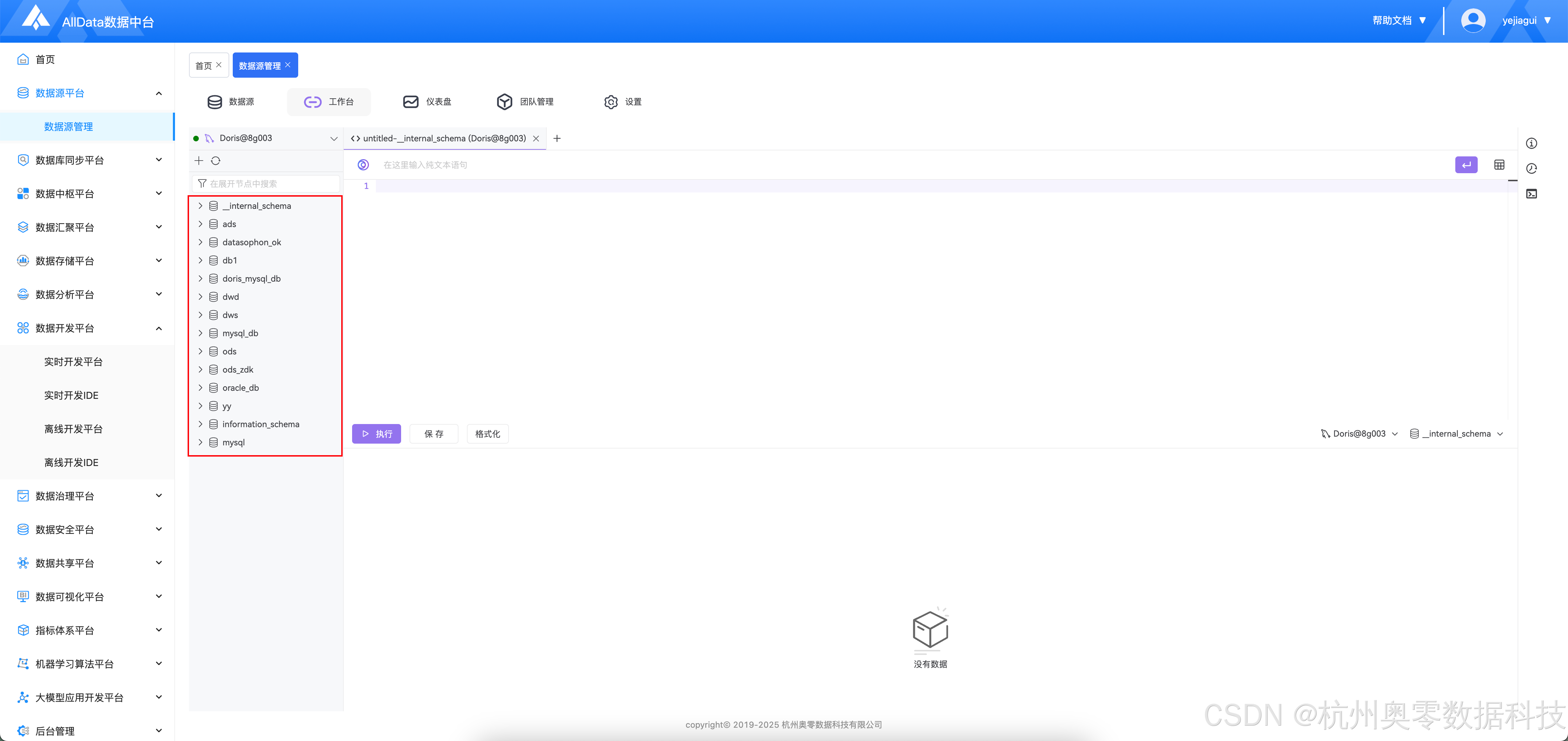Select the dwd database row

click(x=266, y=297)
